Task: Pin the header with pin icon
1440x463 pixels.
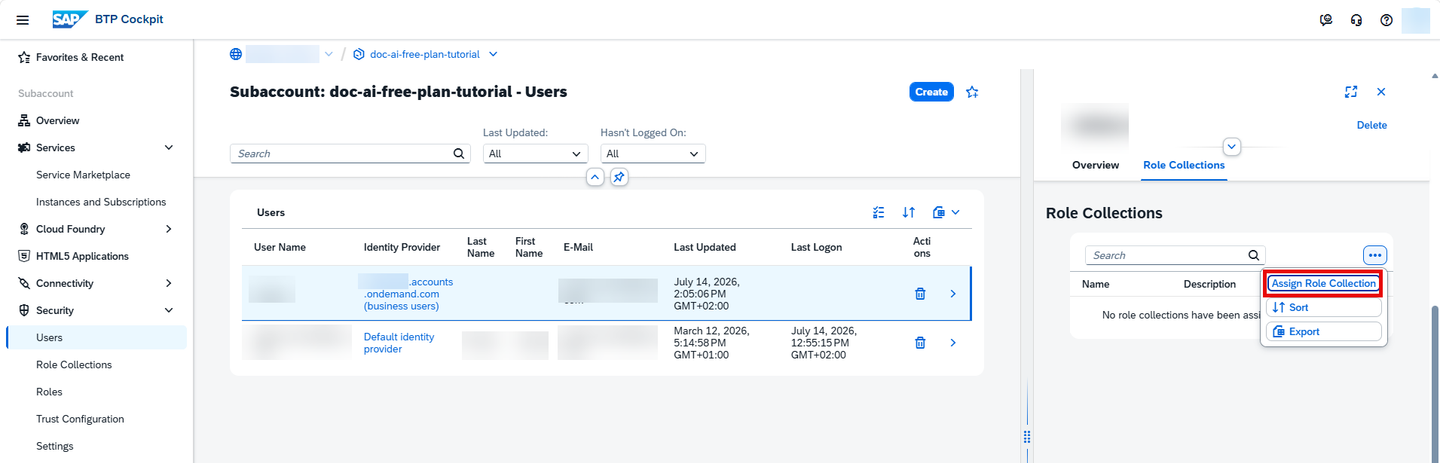Action: [619, 177]
